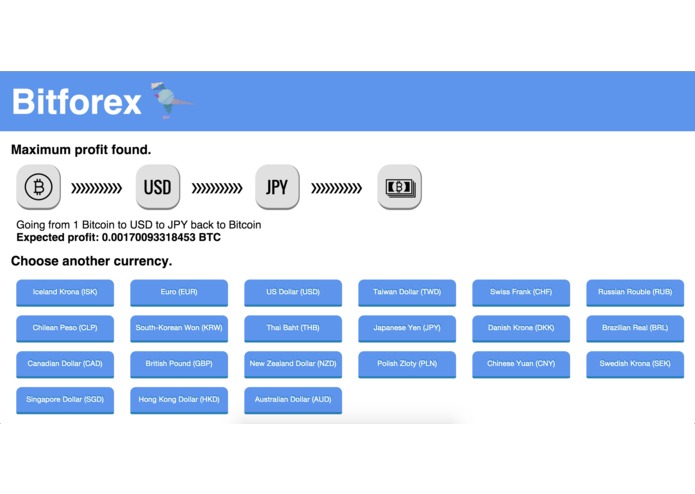
Task: Click the 'Choose another currency.' heading
Action: pyautogui.click(x=91, y=261)
